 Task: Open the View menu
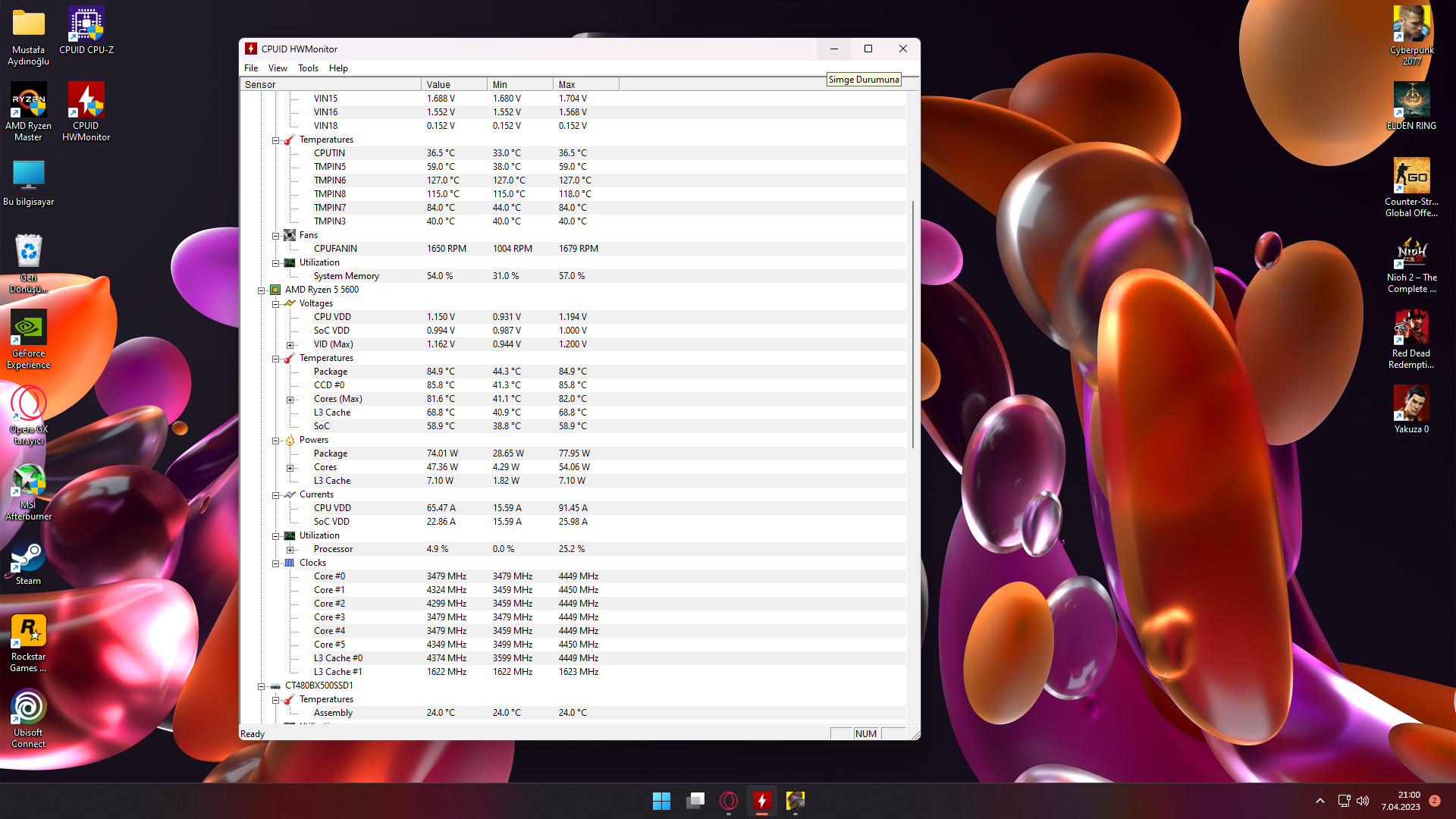coord(278,68)
